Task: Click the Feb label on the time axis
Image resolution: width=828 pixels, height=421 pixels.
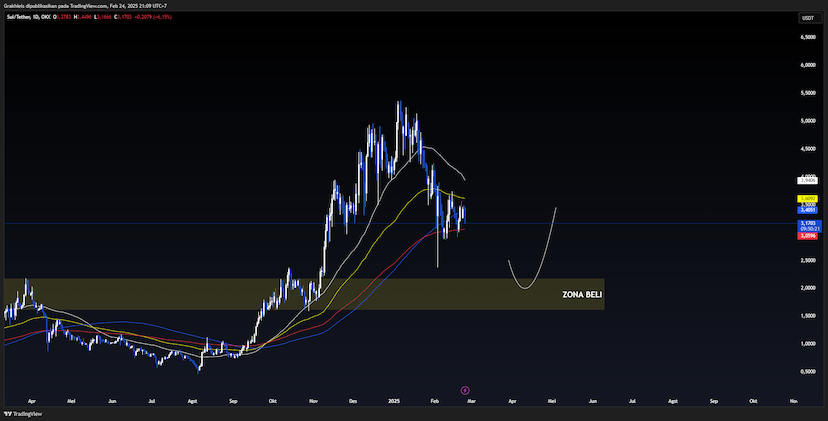Action: pos(434,401)
